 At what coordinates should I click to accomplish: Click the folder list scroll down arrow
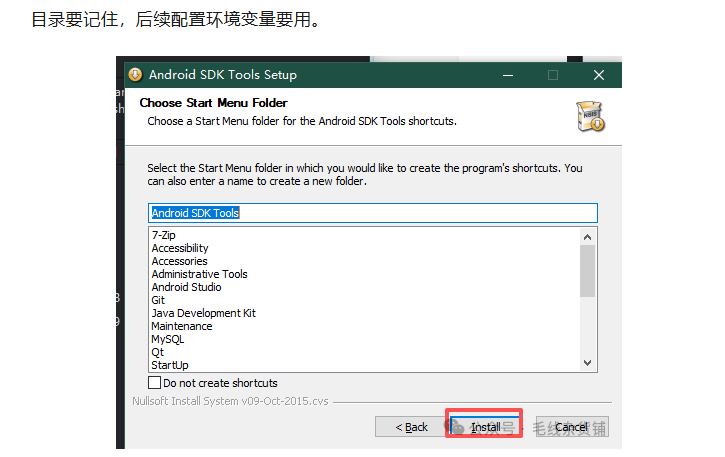click(x=587, y=363)
